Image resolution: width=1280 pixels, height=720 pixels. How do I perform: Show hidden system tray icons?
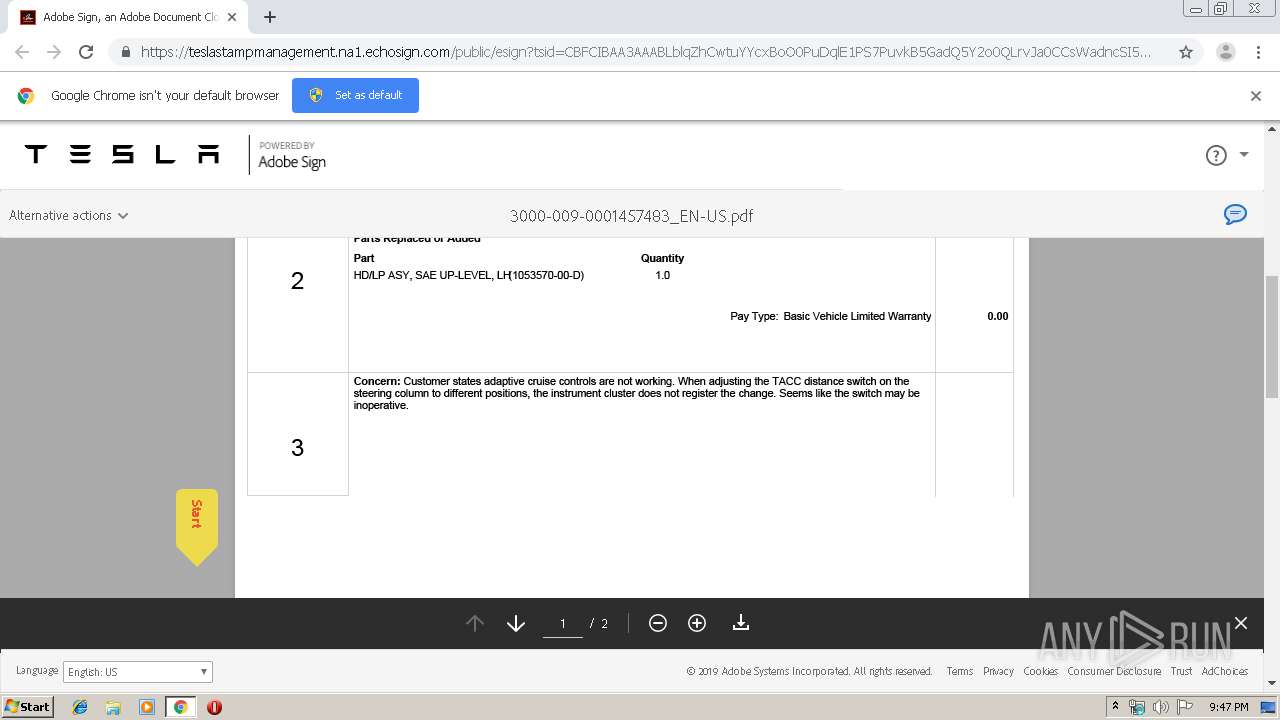coord(1116,707)
